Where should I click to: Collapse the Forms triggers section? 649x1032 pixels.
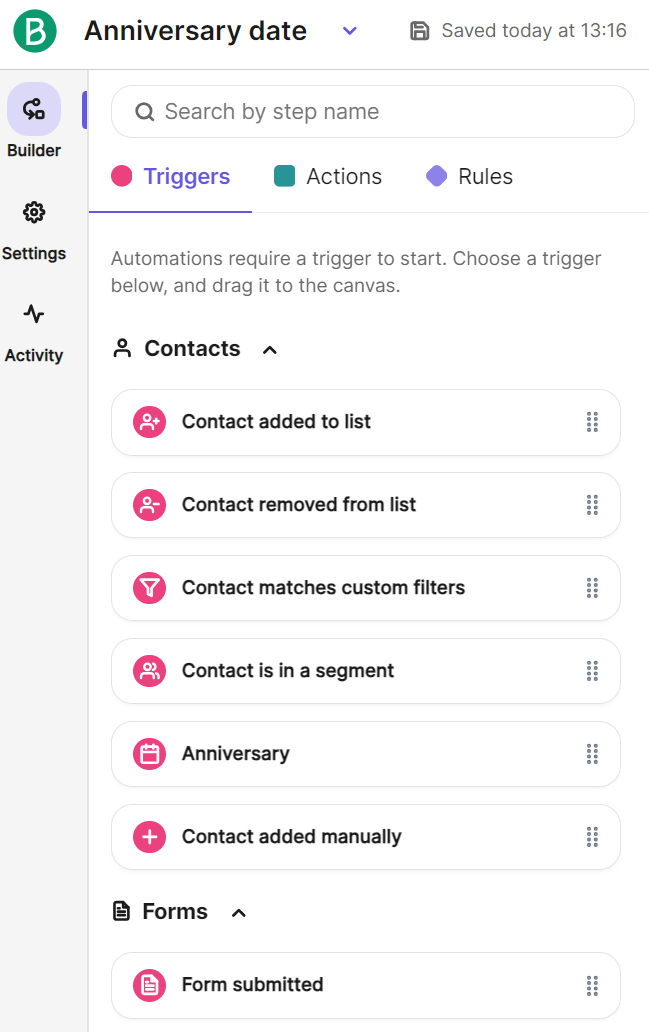click(x=237, y=912)
